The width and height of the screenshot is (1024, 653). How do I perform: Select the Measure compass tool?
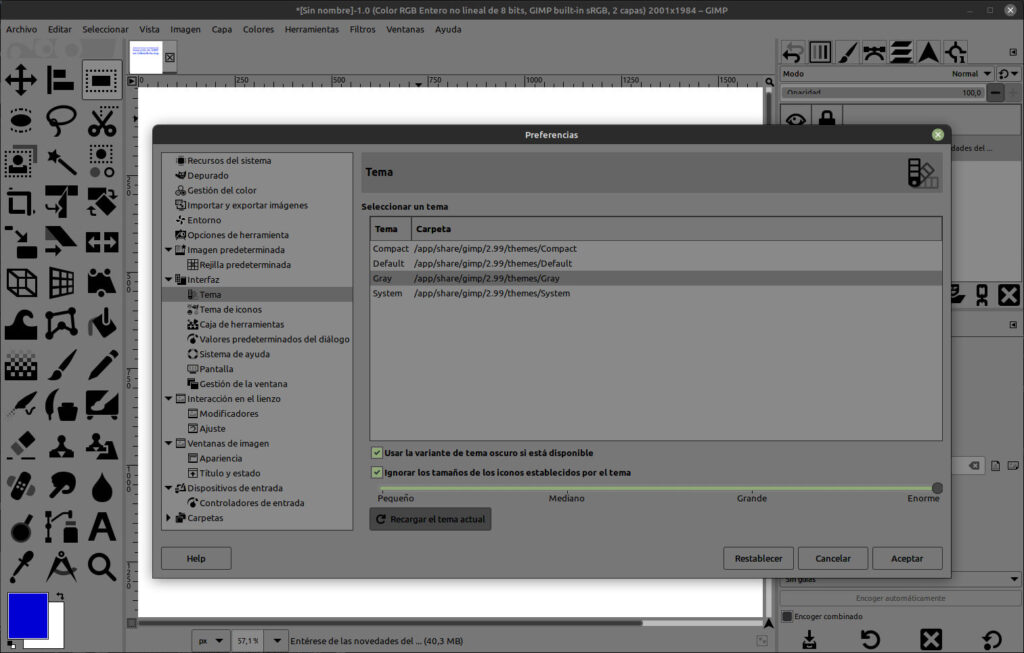(61, 566)
